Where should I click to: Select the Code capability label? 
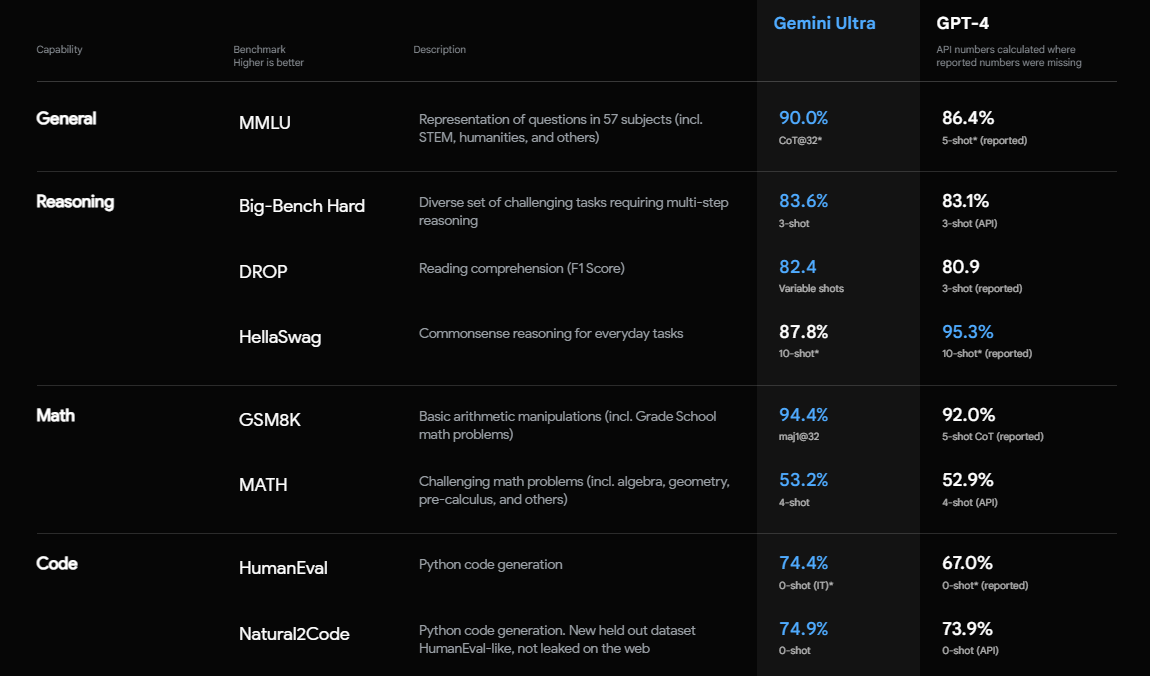(57, 564)
